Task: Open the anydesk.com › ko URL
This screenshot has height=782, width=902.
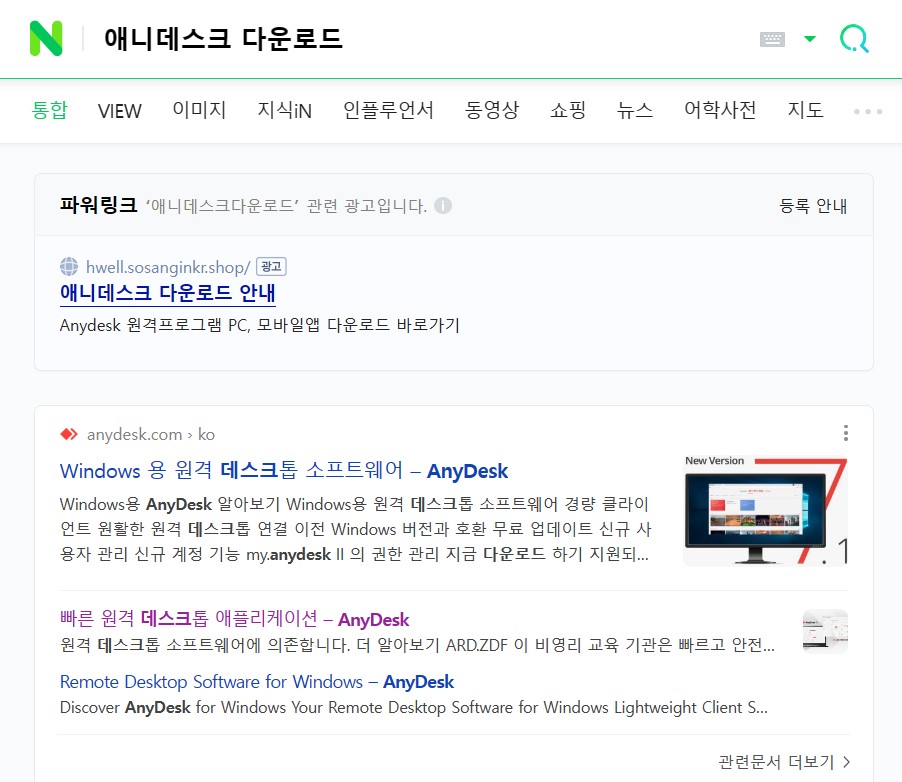Action: pyautogui.click(x=151, y=434)
